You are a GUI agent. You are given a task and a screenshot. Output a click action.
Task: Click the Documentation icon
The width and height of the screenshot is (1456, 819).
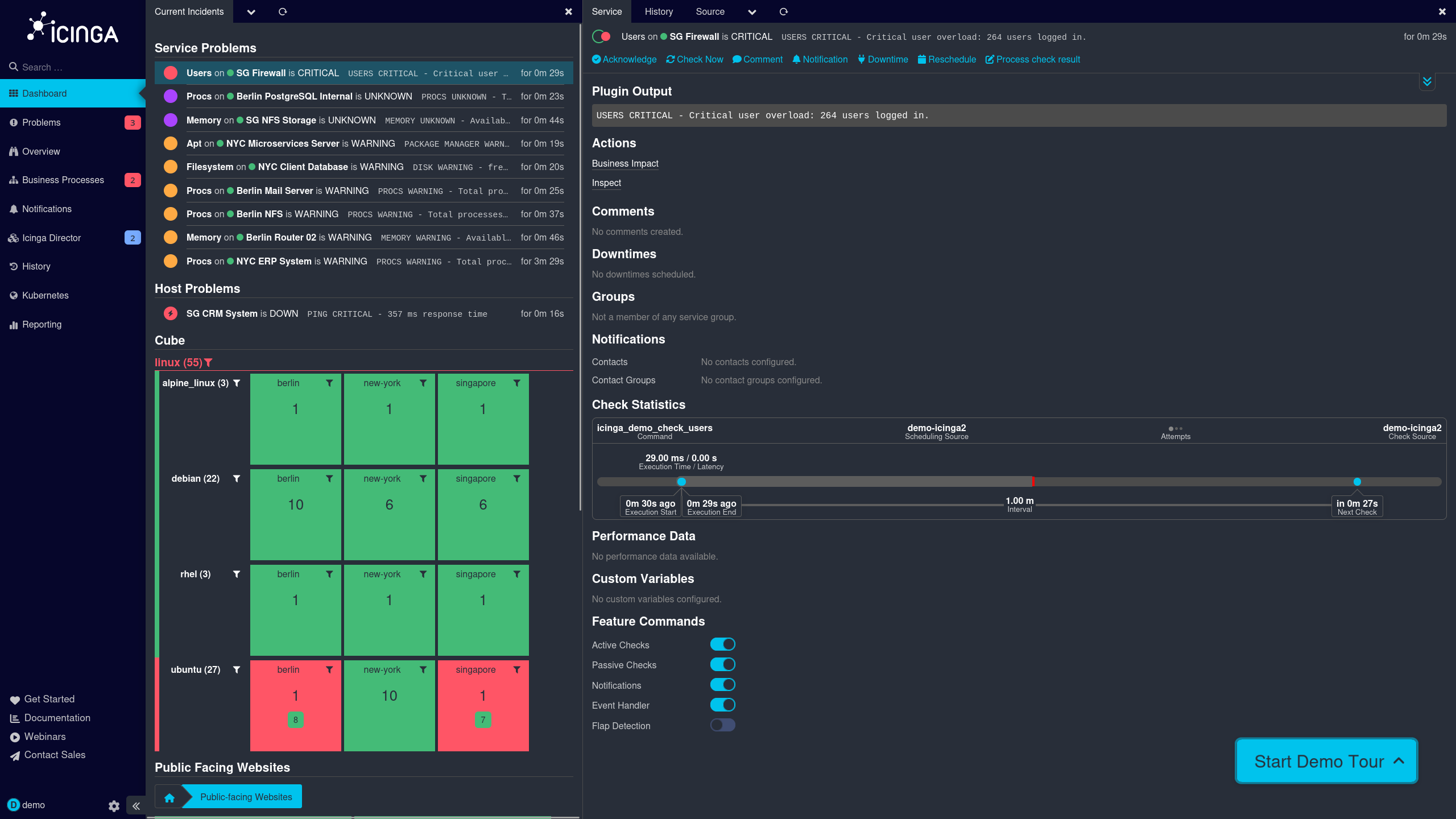[x=15, y=718]
